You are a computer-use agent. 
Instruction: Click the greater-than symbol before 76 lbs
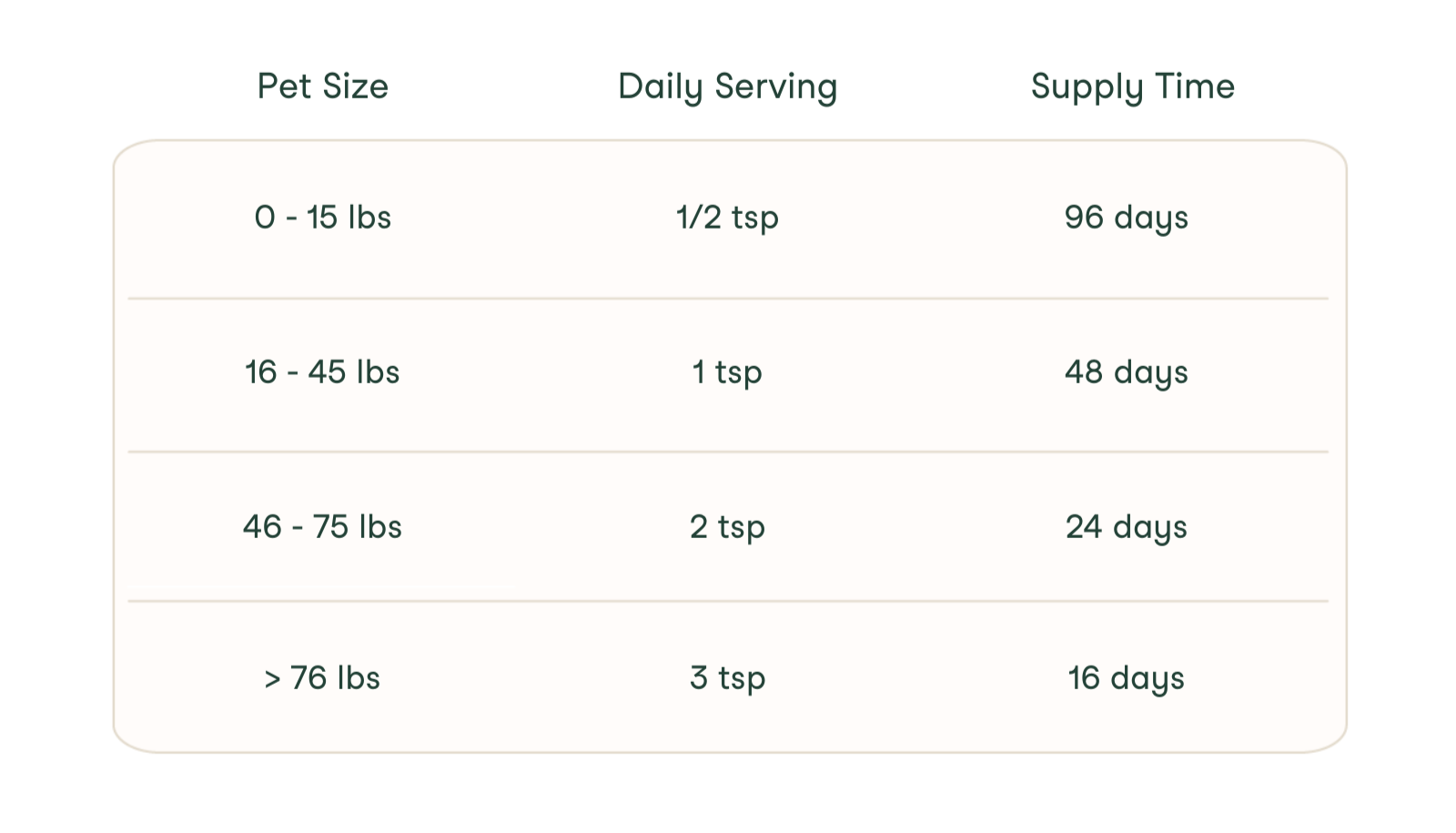272,679
